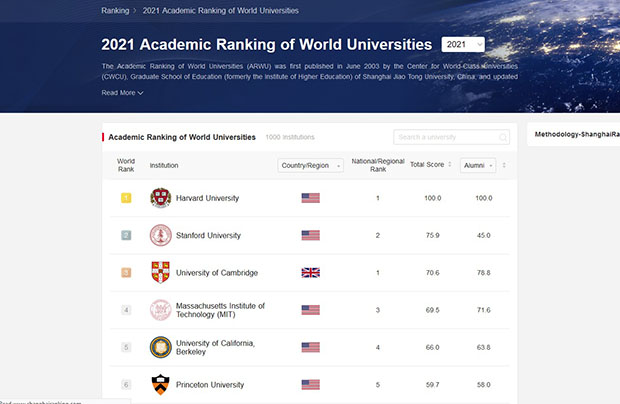Screen dimensions: 620x404
Task: Click the US flag in Stanford row
Action: coord(310,235)
